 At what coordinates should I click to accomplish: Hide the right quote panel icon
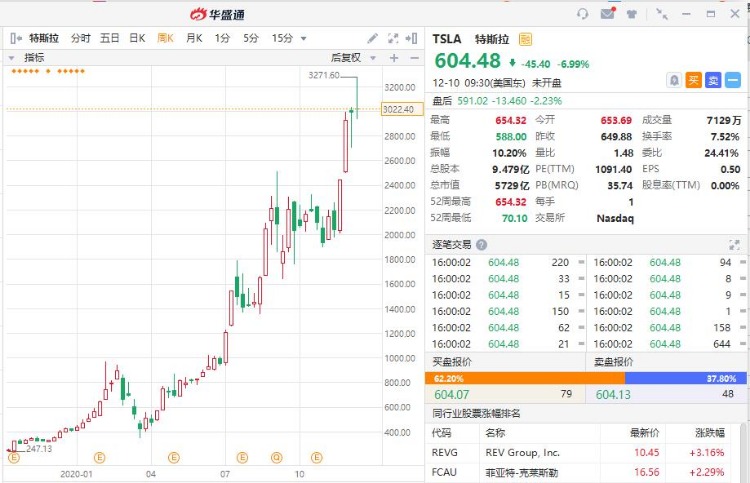click(411, 38)
